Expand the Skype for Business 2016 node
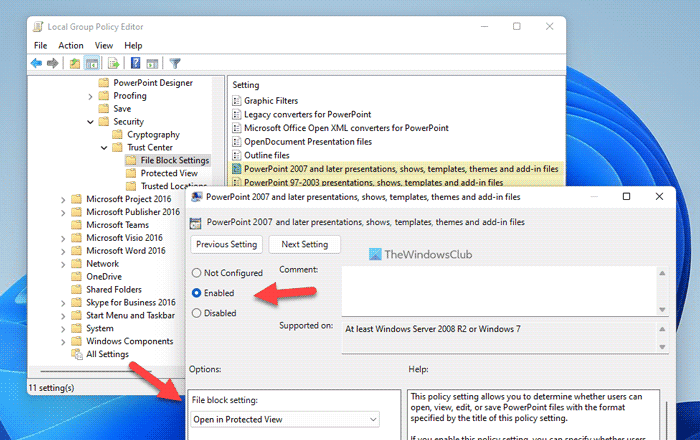The width and height of the screenshot is (700, 440). [63, 303]
